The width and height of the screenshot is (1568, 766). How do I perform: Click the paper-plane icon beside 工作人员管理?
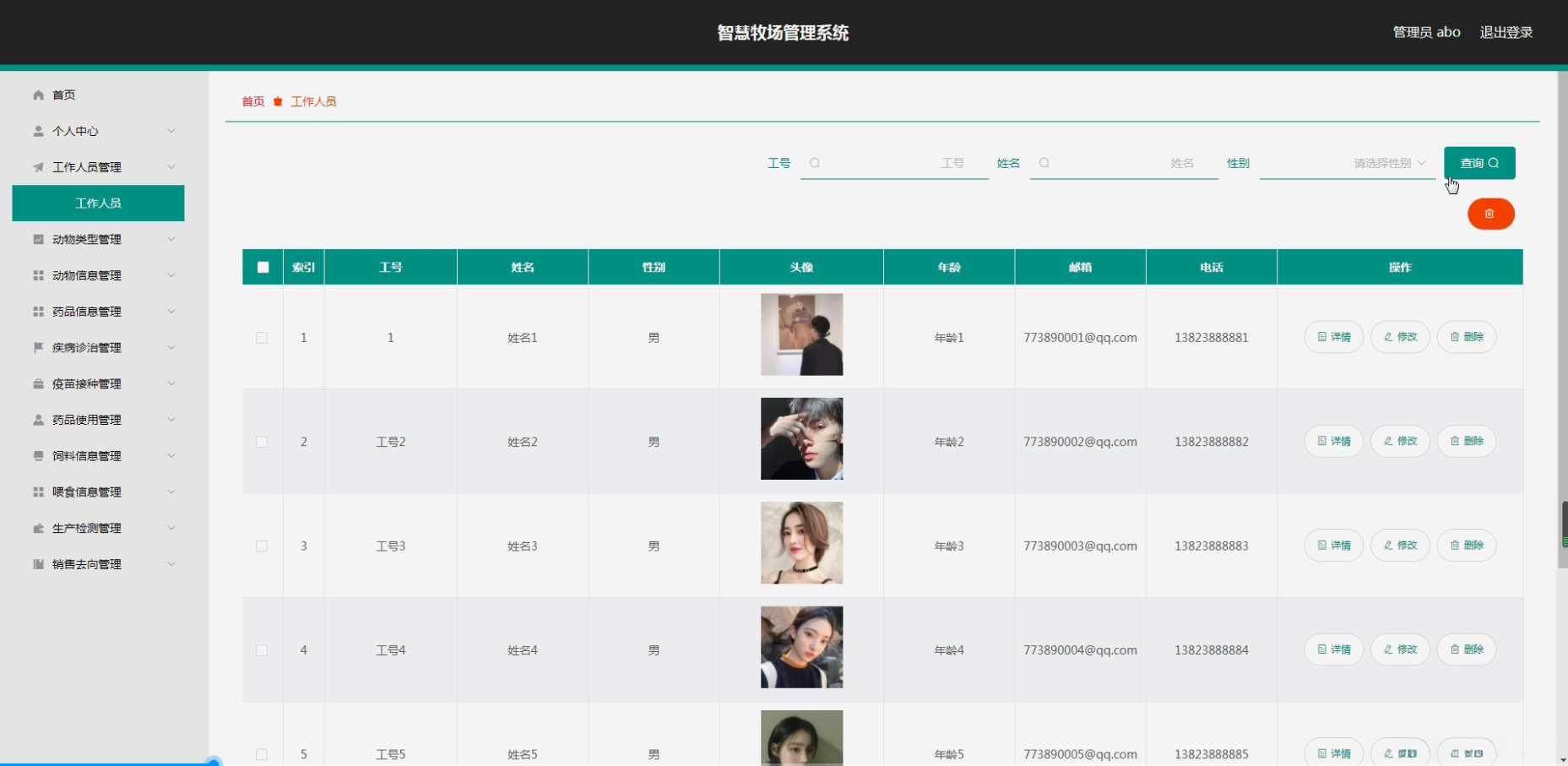point(38,167)
